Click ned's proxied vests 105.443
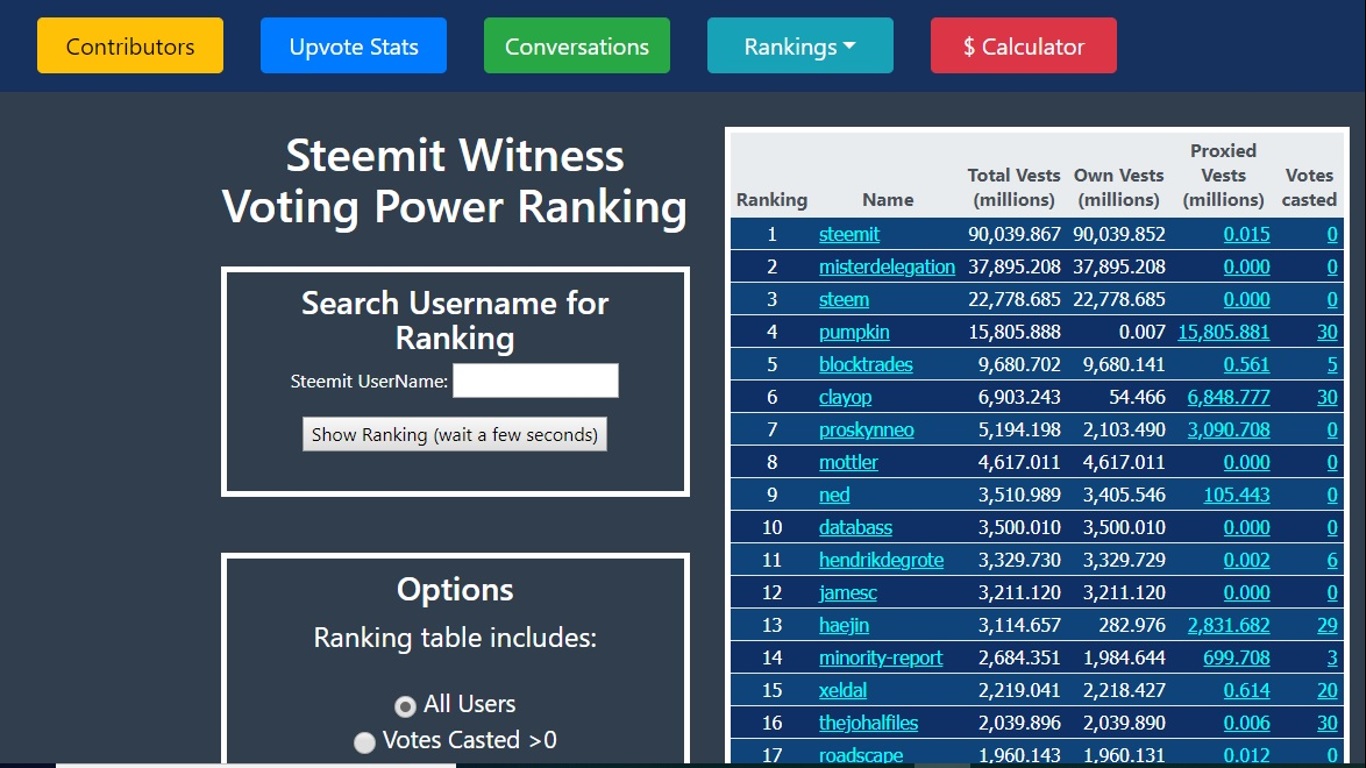Image resolution: width=1366 pixels, height=768 pixels. (x=1237, y=495)
